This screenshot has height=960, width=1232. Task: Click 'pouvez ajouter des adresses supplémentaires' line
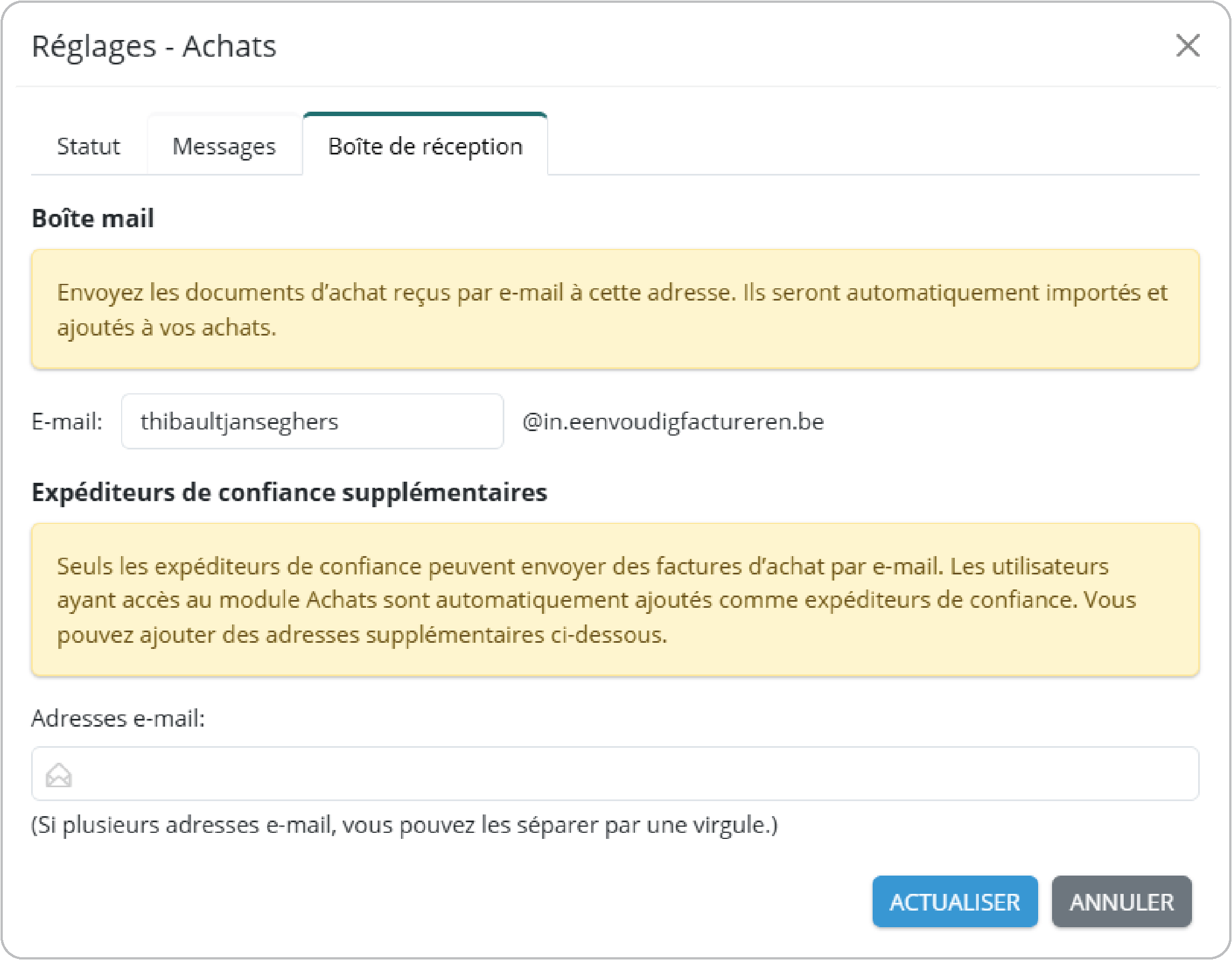(362, 634)
